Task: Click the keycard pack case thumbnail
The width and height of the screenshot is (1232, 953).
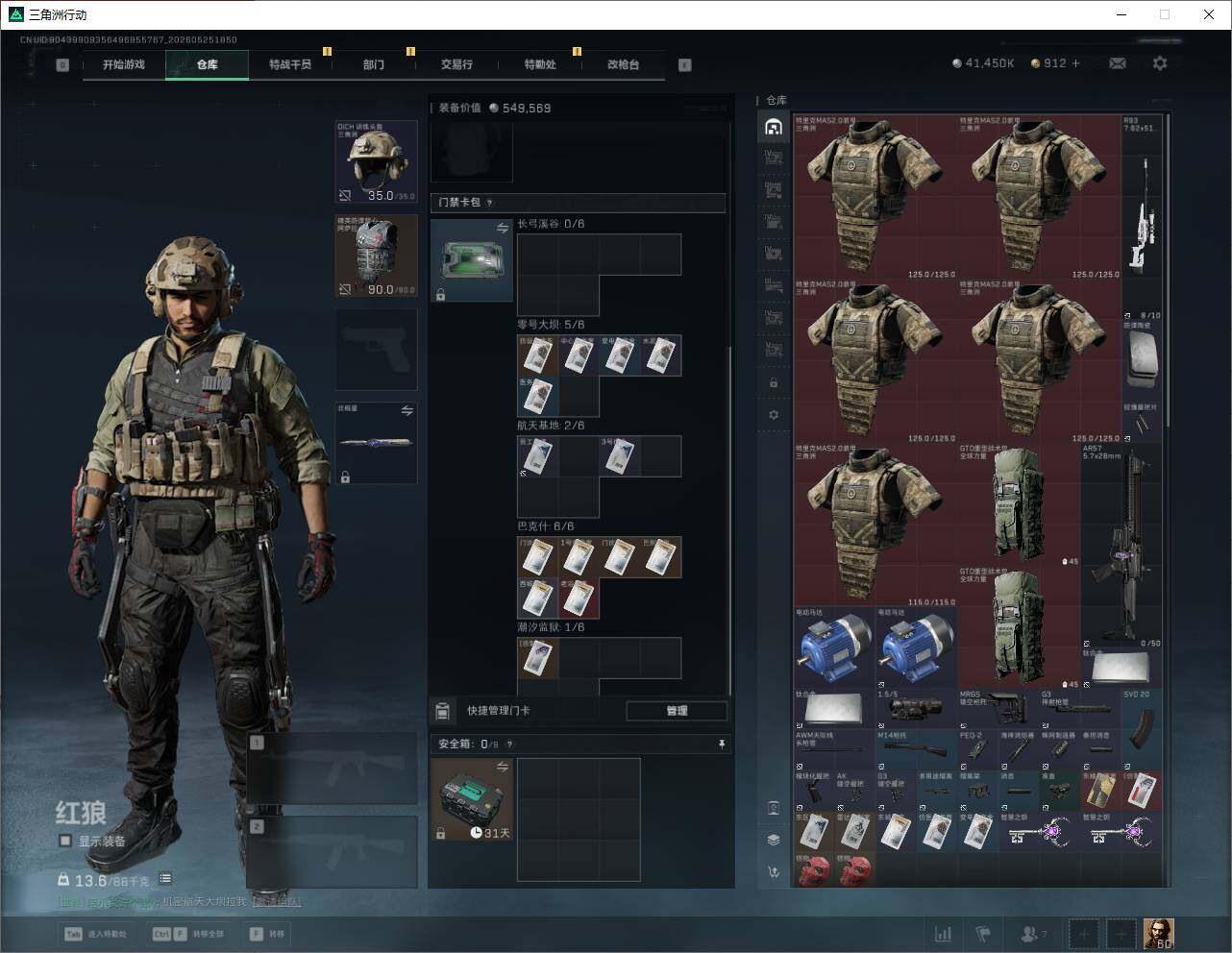Action: pos(471,260)
